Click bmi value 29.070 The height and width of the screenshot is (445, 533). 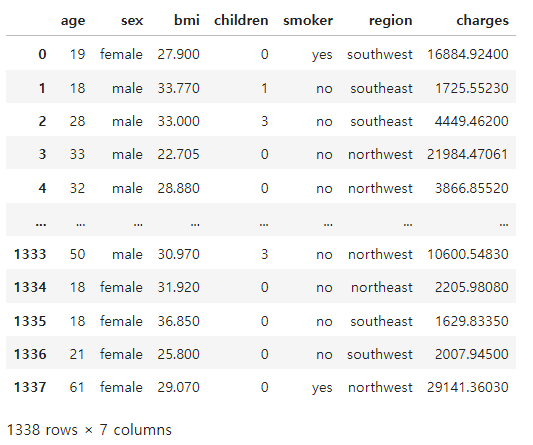[x=178, y=387]
